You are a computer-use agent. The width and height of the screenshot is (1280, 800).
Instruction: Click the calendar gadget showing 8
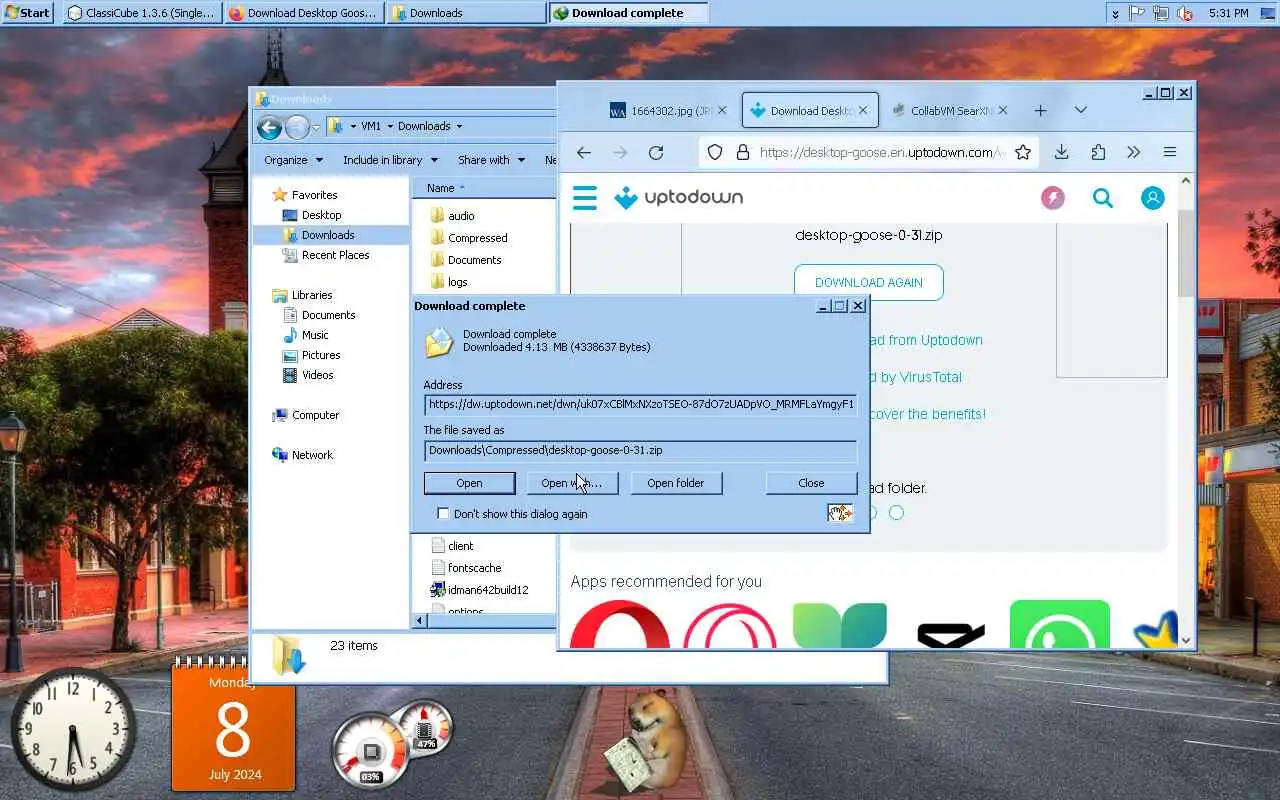coord(233,729)
